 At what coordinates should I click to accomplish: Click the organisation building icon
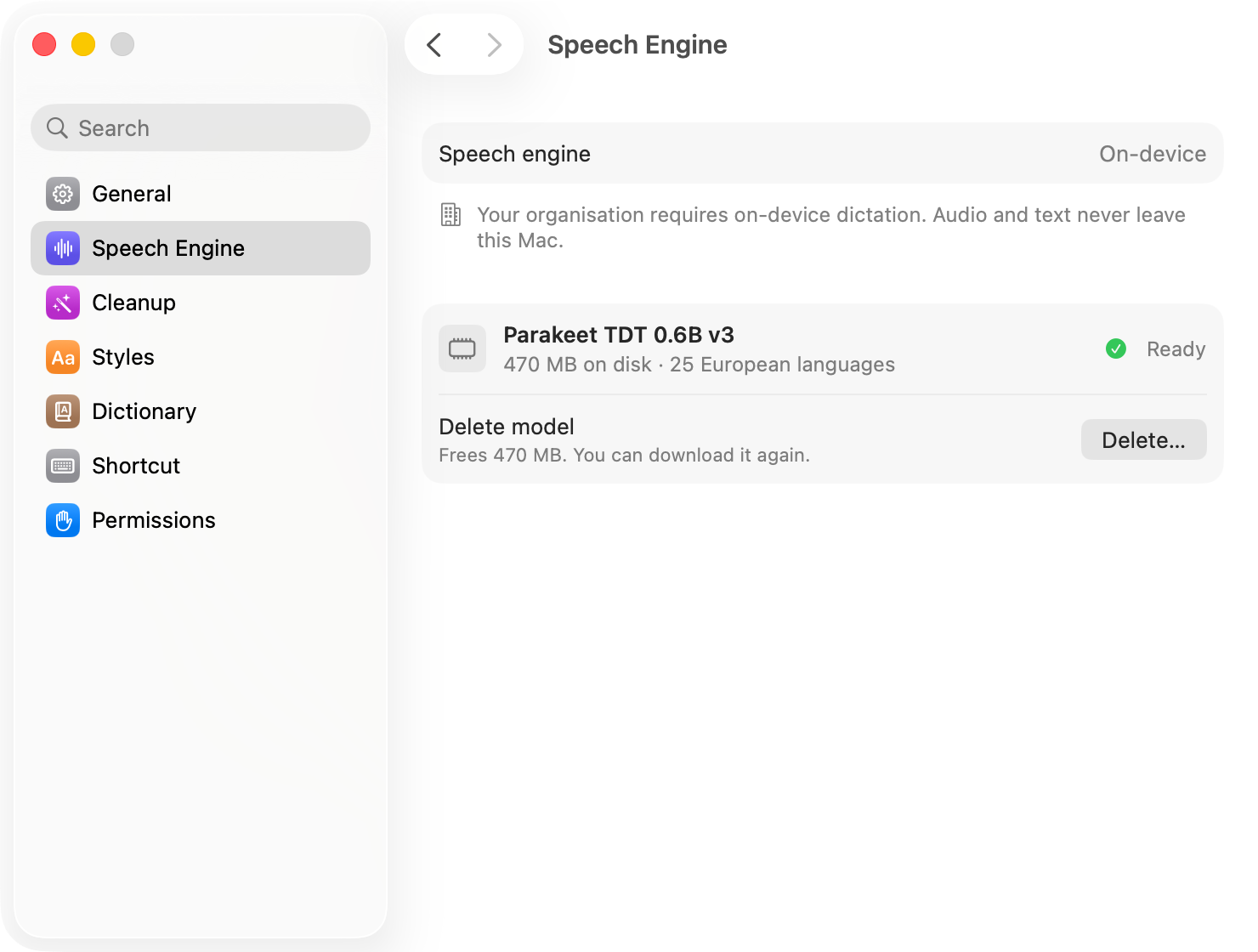[450, 214]
